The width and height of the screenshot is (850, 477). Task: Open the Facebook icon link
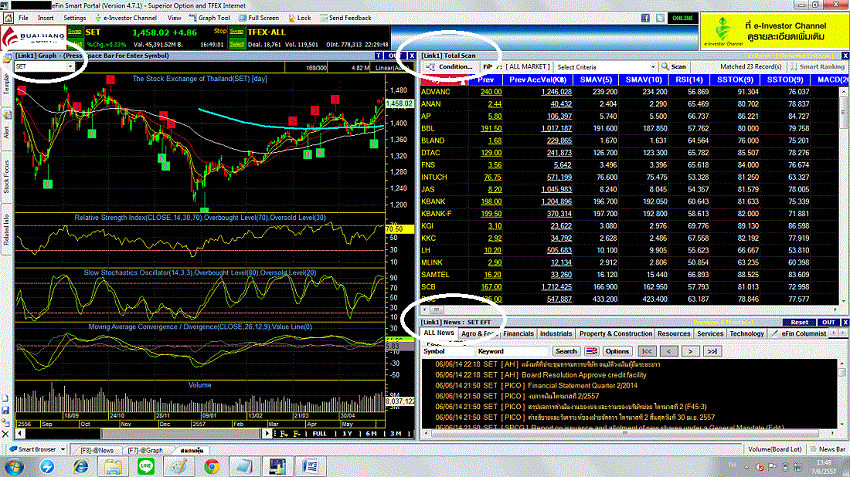645,18
